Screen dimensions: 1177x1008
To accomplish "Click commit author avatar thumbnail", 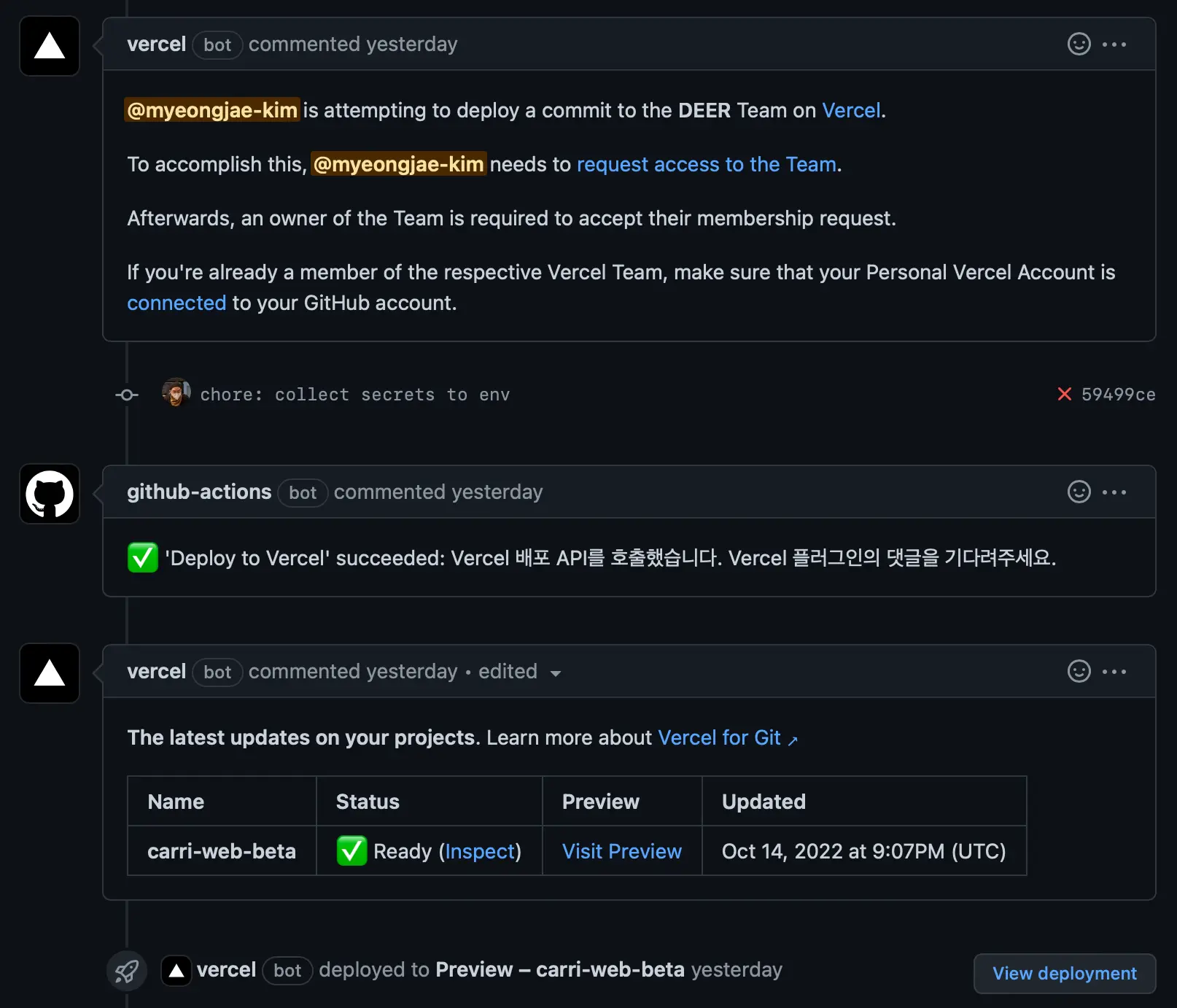I will [x=176, y=393].
